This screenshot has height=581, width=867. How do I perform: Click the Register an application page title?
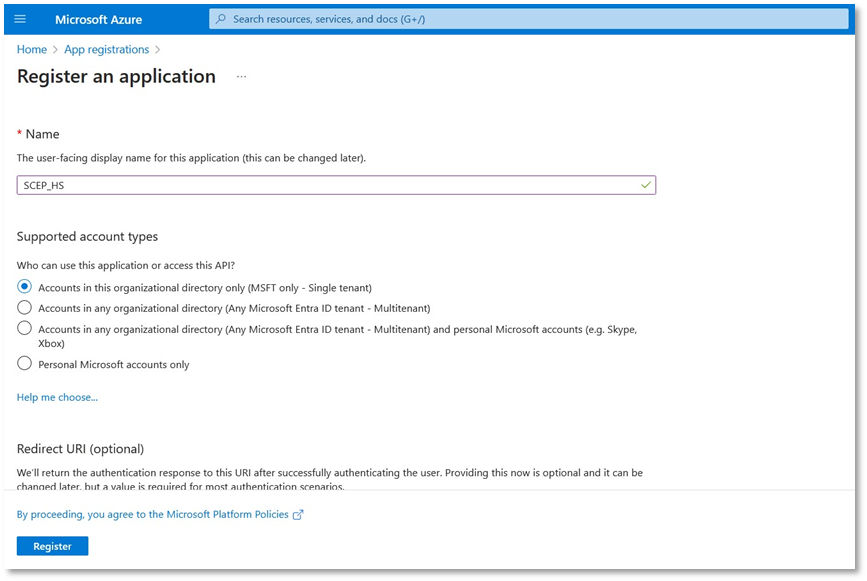tap(116, 77)
